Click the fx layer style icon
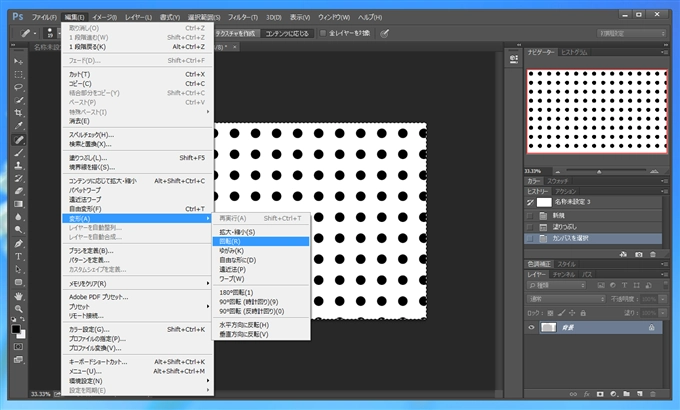 [x=586, y=394]
